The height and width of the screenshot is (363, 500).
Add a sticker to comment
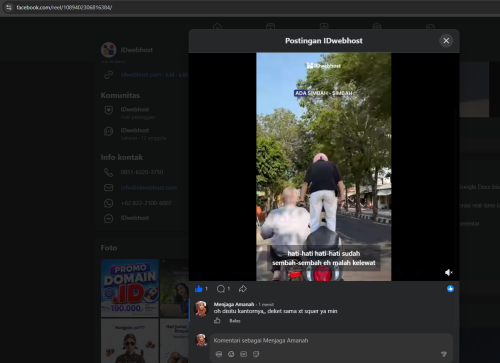256,354
